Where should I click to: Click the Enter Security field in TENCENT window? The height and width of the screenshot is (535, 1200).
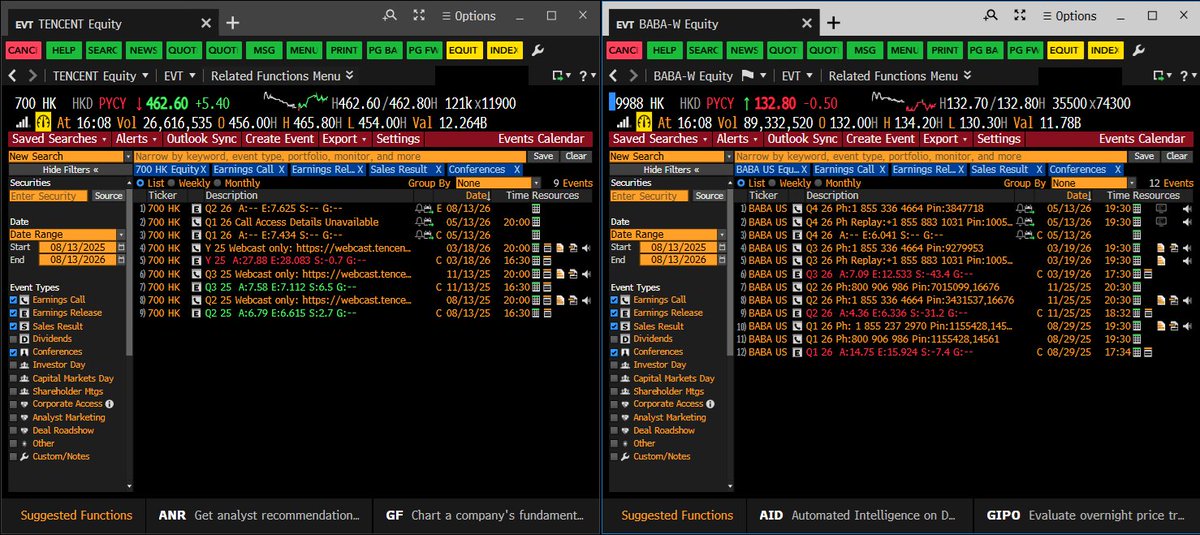pyautogui.click(x=49, y=196)
